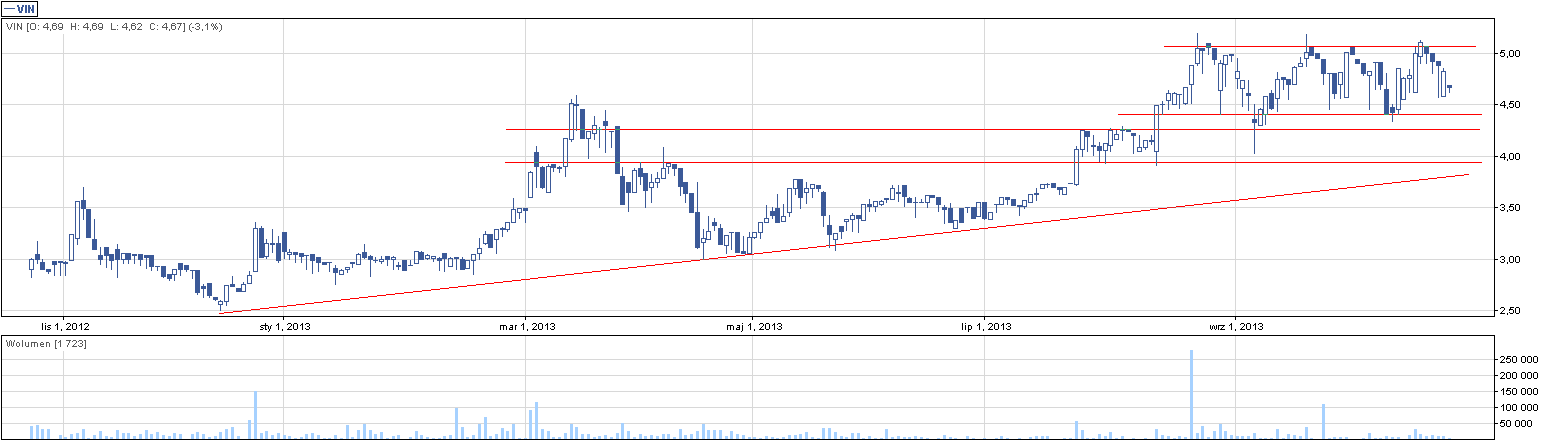Click the 'wrz 1, 2013' date label
This screenshot has height=442, width=1542.
[1236, 326]
